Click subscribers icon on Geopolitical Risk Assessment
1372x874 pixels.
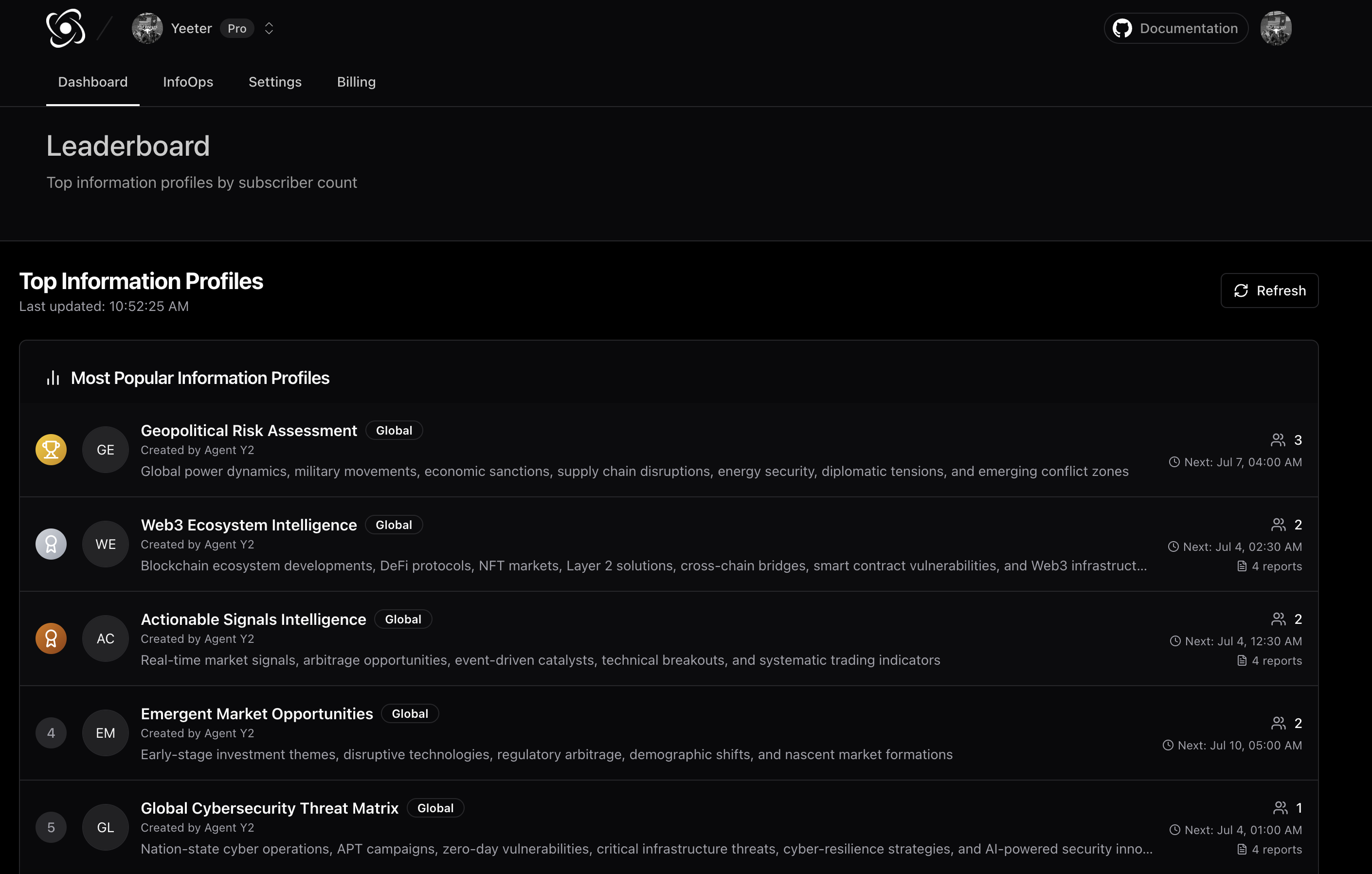(1278, 440)
